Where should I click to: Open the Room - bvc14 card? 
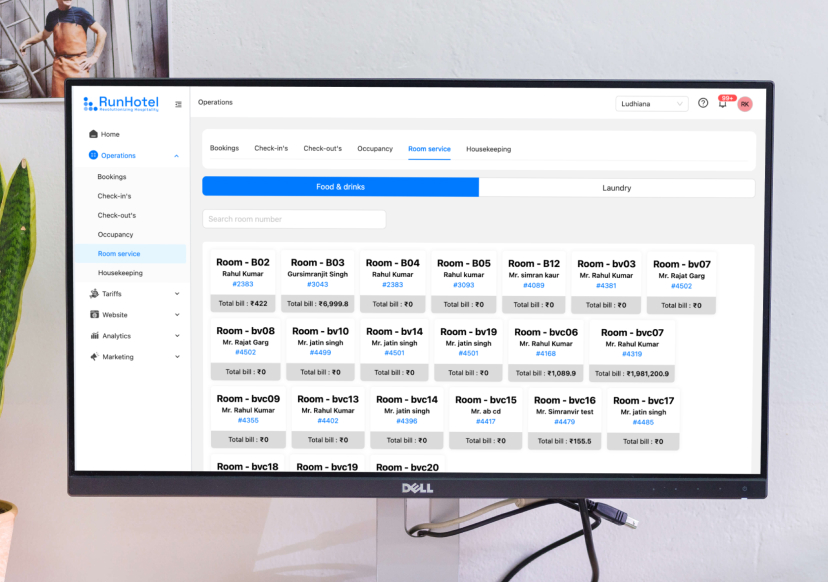tap(407, 419)
